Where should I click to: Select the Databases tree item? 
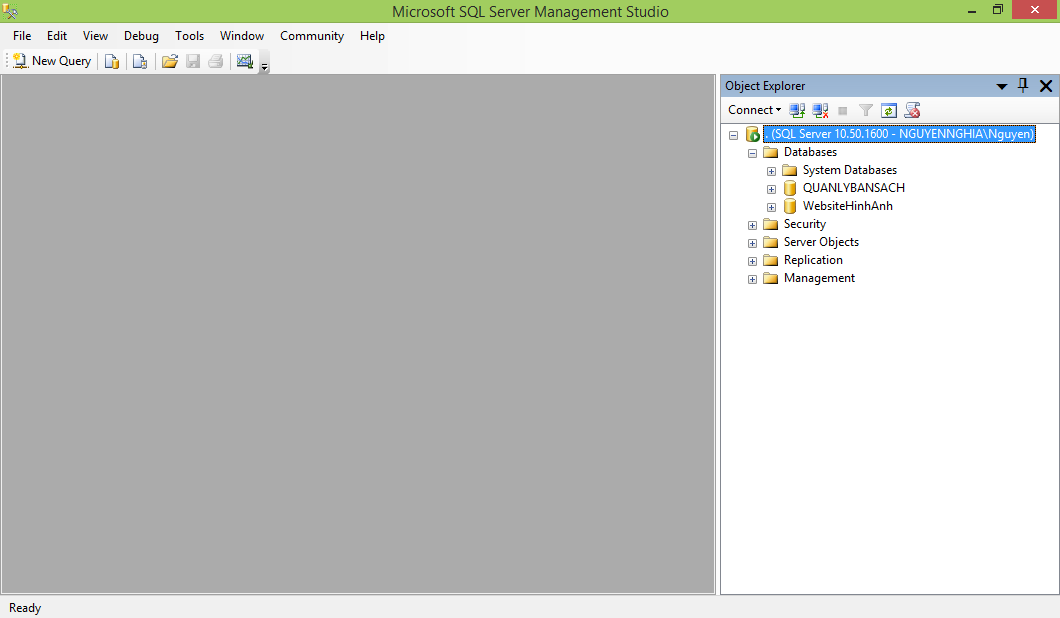(x=810, y=152)
